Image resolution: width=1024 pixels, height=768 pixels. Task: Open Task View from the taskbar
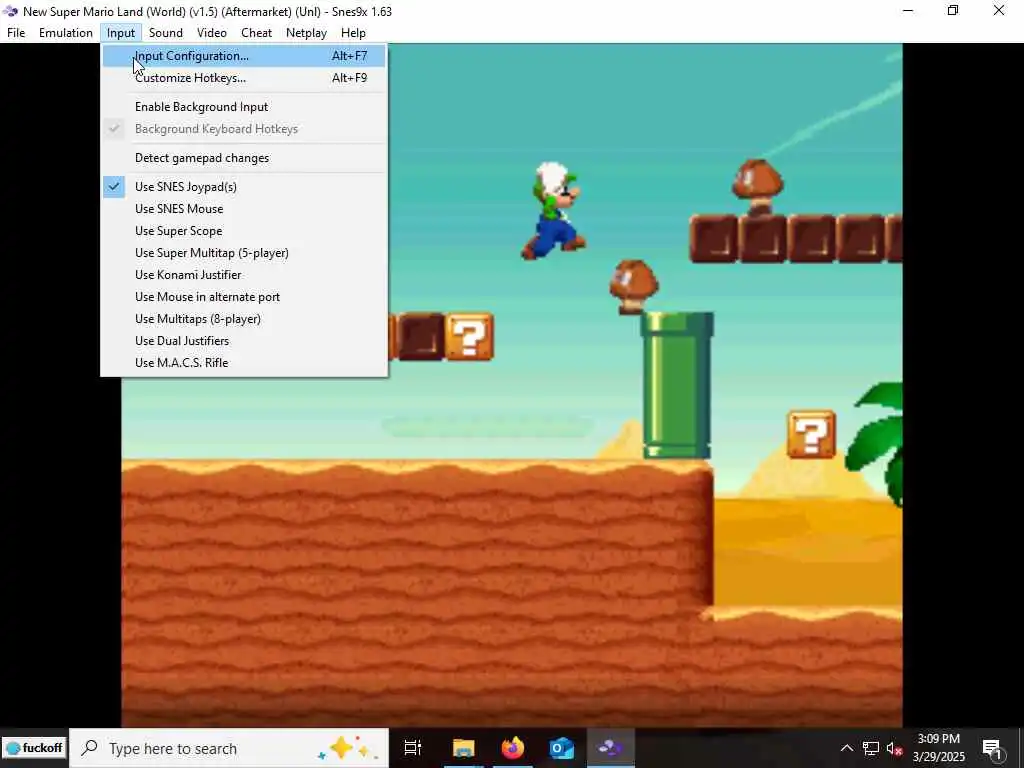(413, 748)
